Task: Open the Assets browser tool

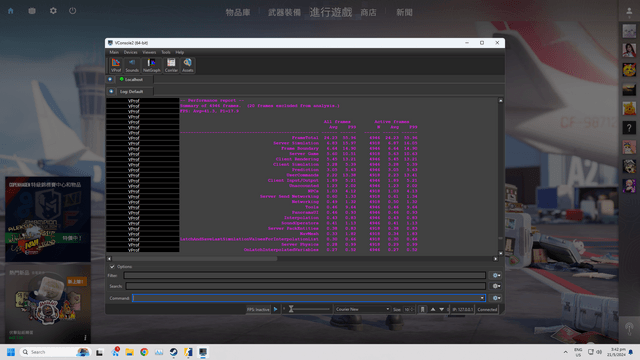Action: pyautogui.click(x=187, y=65)
